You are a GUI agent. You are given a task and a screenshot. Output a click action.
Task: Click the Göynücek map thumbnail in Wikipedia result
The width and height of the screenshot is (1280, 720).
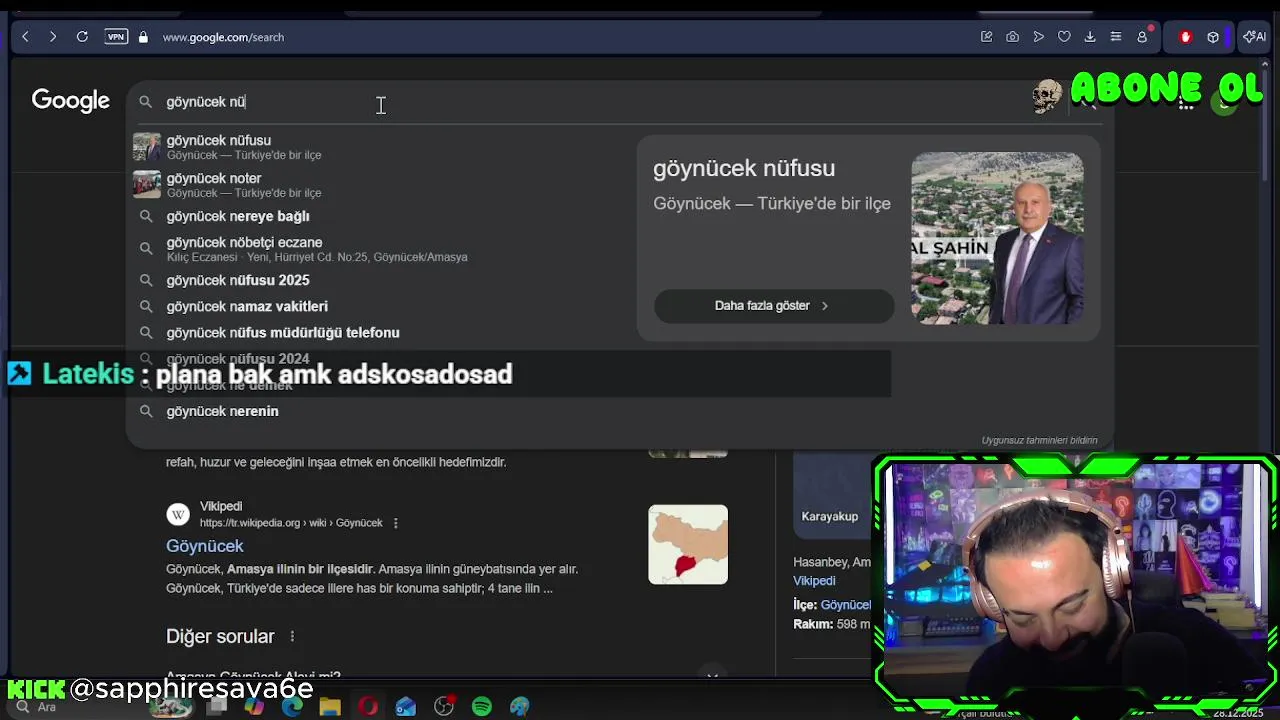coord(688,544)
